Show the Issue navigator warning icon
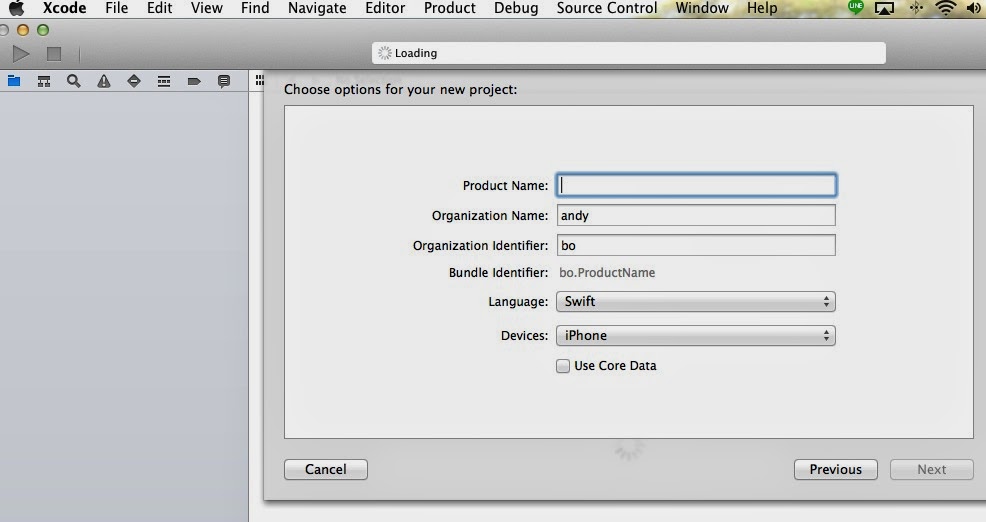The image size is (986, 522). click(x=104, y=82)
